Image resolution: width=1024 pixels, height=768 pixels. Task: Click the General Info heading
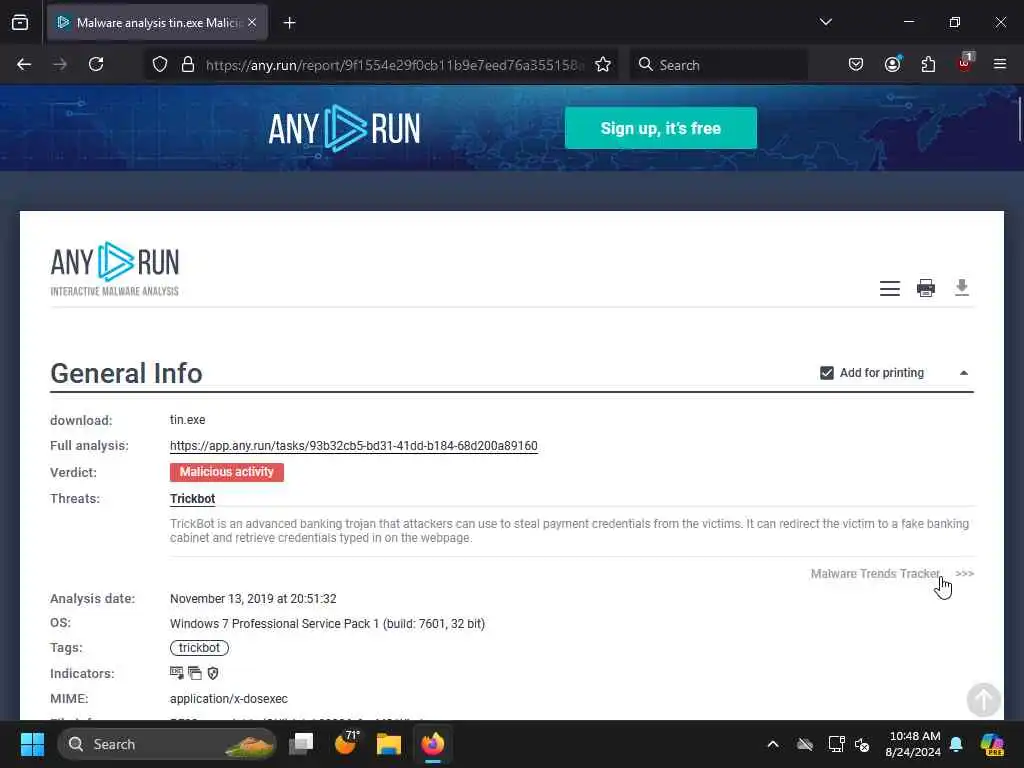tap(126, 374)
